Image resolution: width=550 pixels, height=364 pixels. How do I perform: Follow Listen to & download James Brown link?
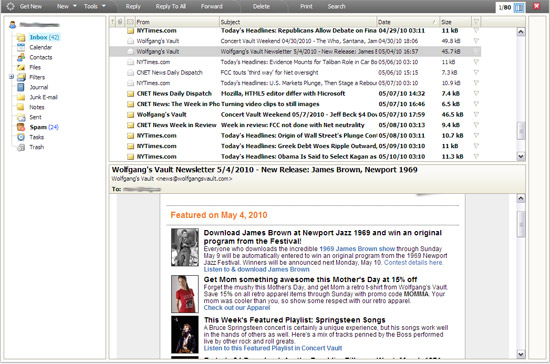(256, 269)
